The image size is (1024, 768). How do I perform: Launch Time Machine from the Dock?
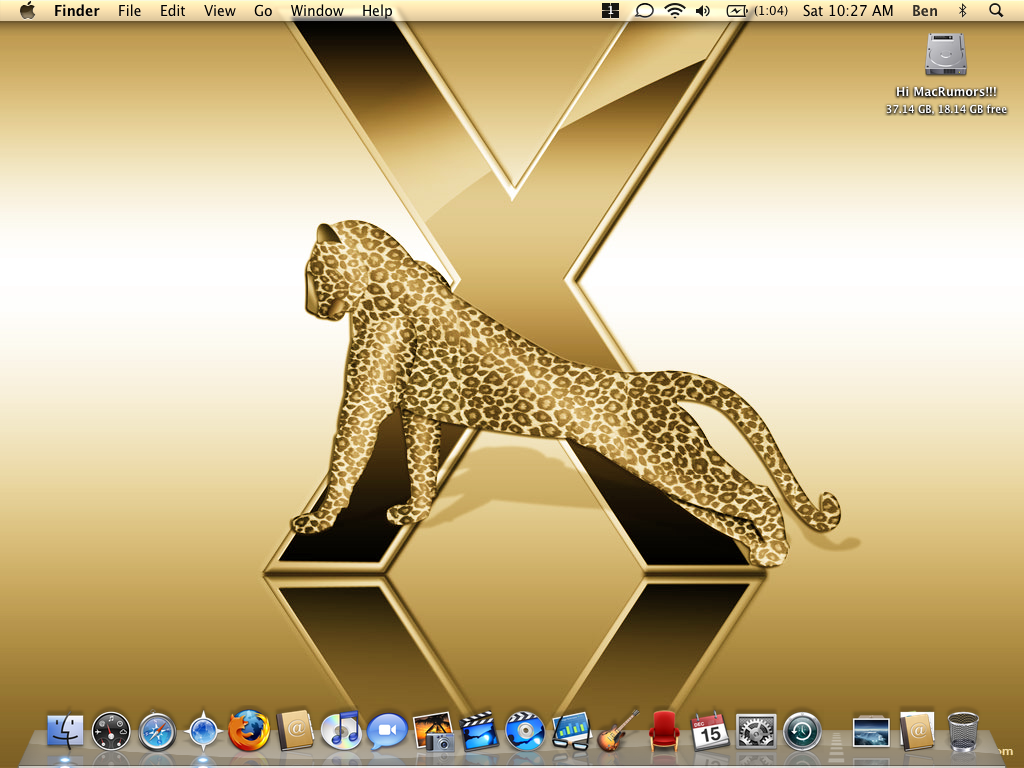pos(802,731)
